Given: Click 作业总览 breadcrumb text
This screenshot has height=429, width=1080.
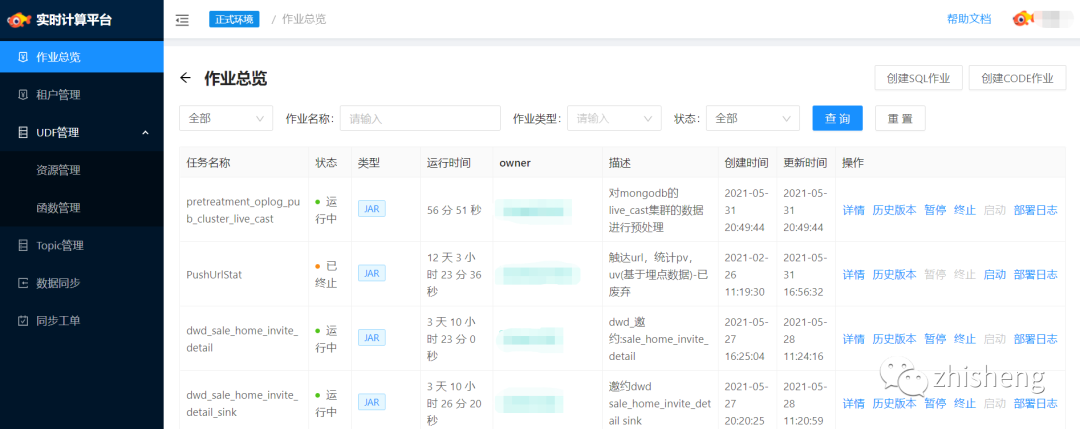Looking at the screenshot, I should (x=304, y=19).
